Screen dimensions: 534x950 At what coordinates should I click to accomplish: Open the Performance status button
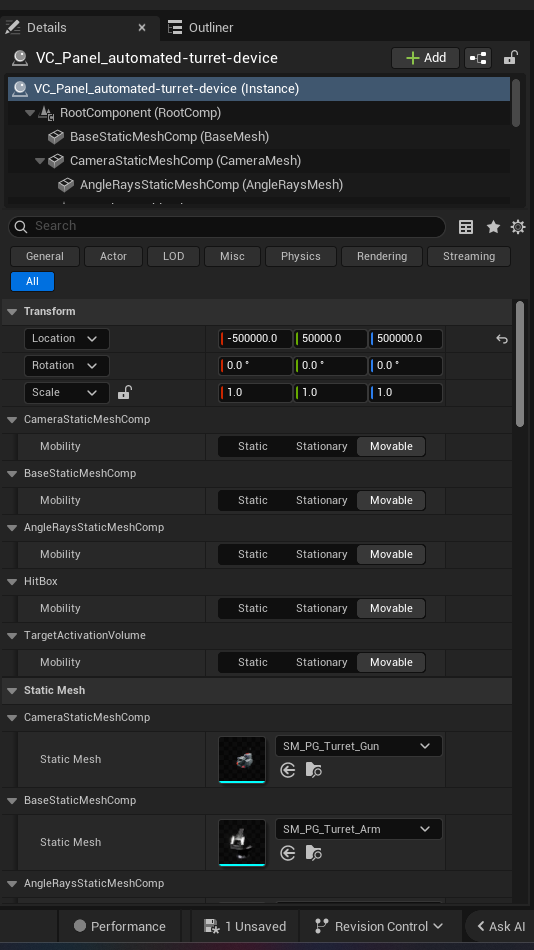click(119, 926)
